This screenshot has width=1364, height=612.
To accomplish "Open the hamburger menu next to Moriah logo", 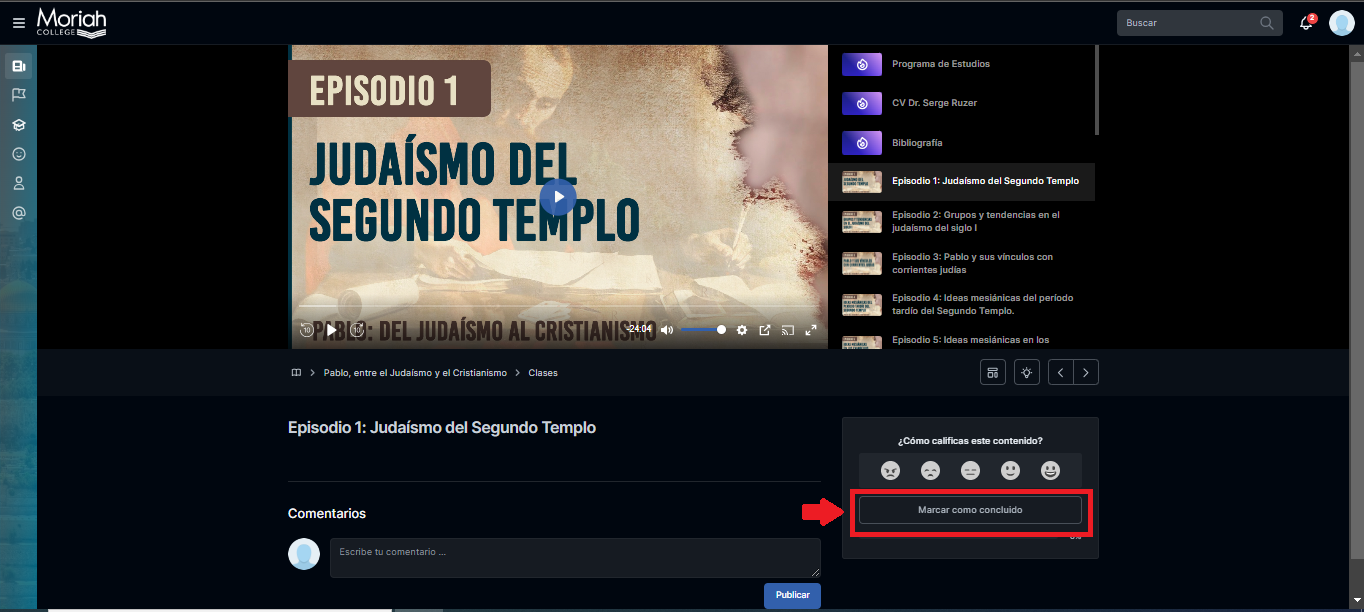I will [x=19, y=23].
